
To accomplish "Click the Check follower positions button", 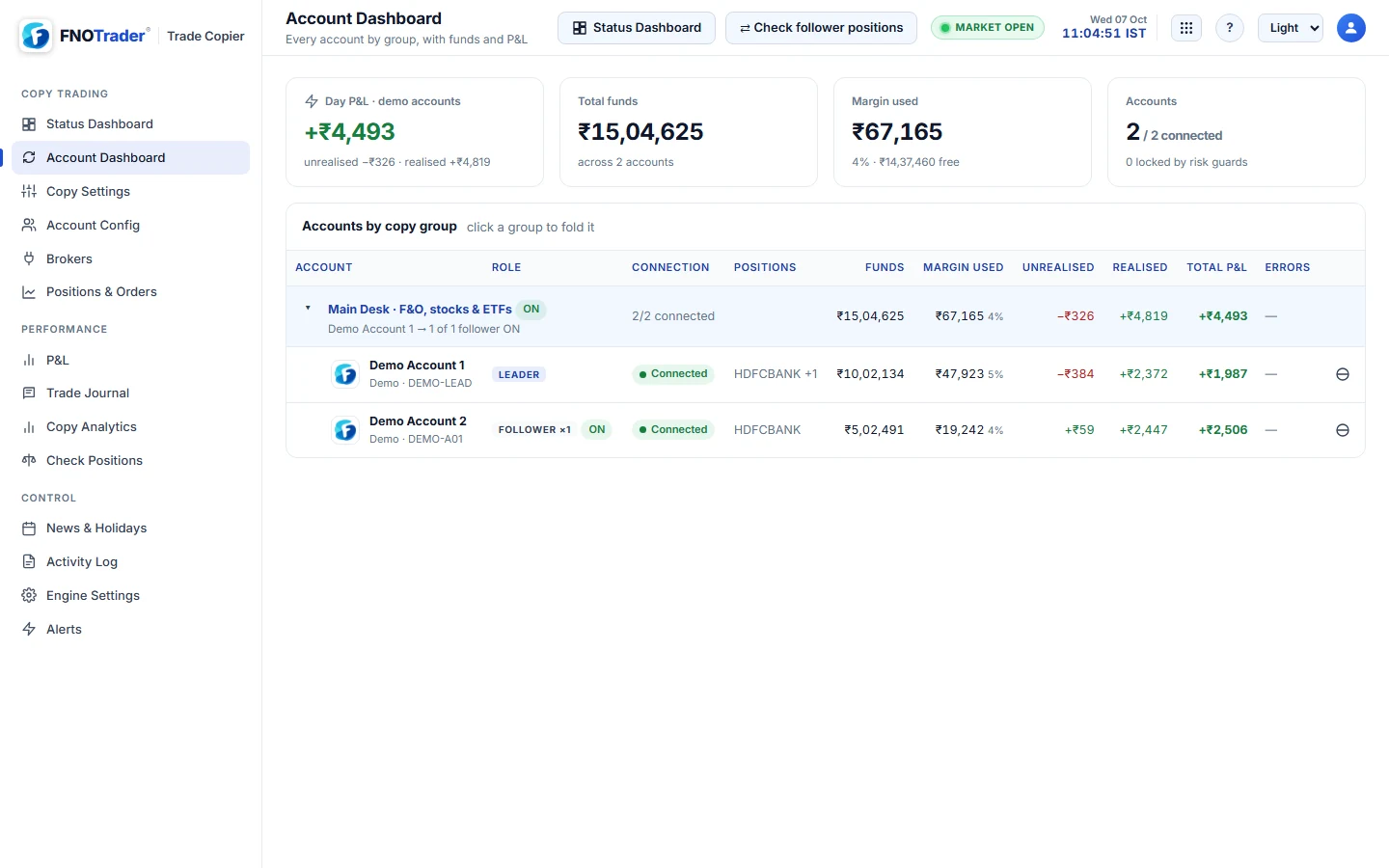I will click(x=821, y=28).
